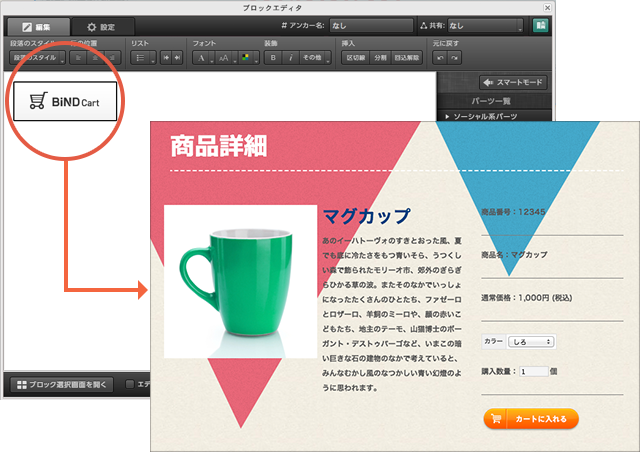The height and width of the screenshot is (452, 640).
Task: Switch to the 編集 tab
Action: 38,25
